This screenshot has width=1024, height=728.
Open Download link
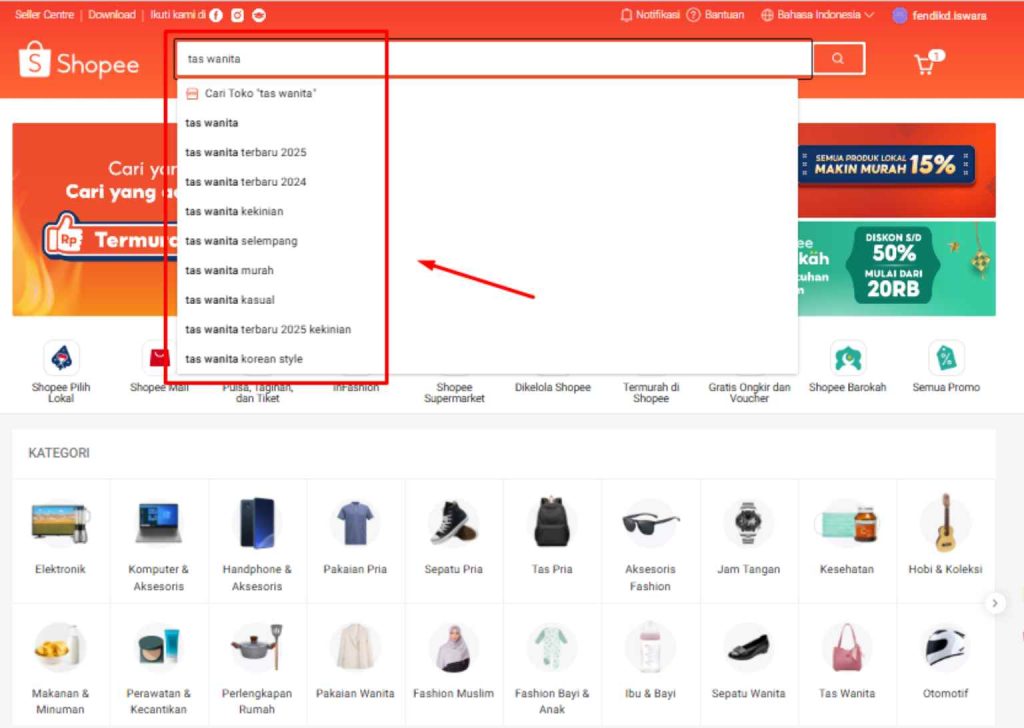(112, 14)
